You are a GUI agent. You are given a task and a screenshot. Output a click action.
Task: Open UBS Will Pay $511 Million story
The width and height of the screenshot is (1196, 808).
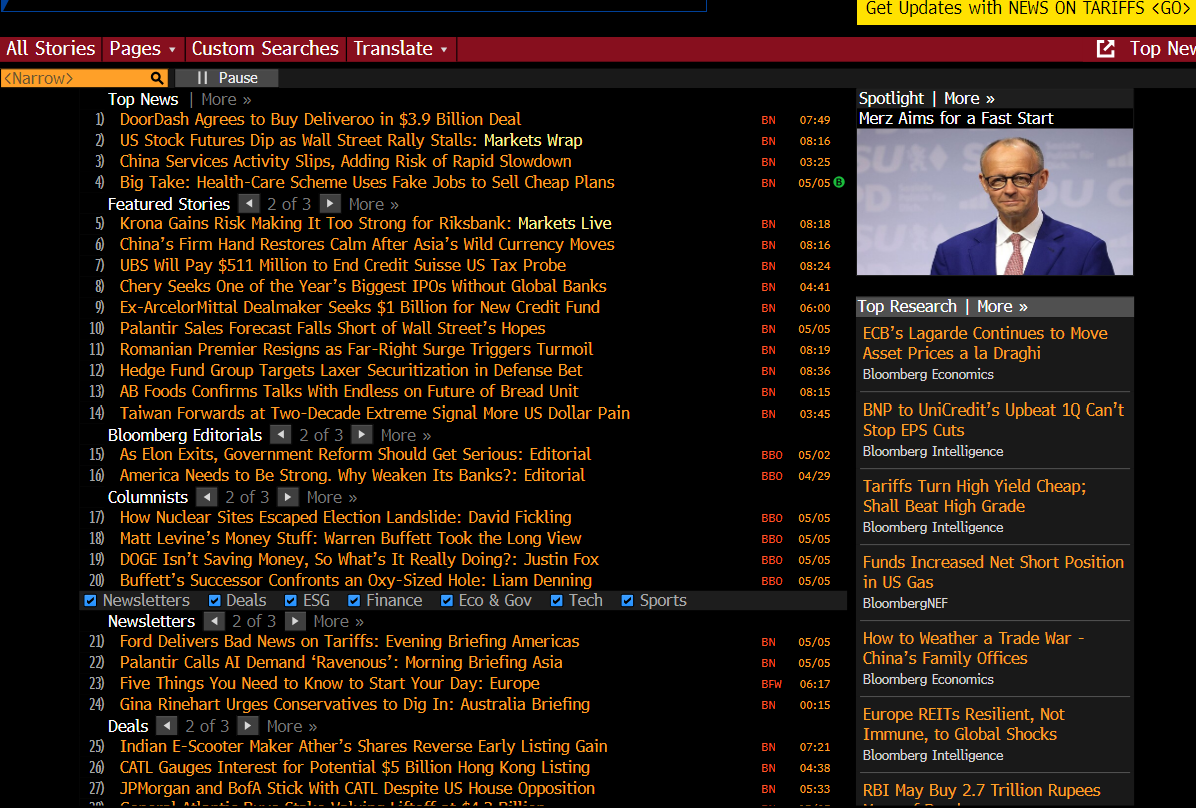click(342, 266)
